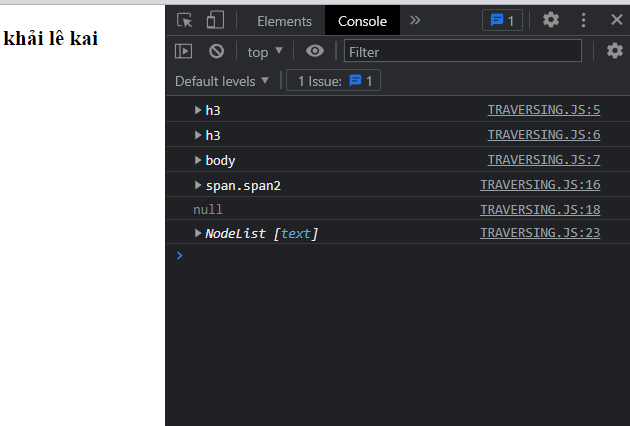630x426 pixels.
Task: Open the TRAVERSING.JS:23 source link
Action: tap(540, 233)
